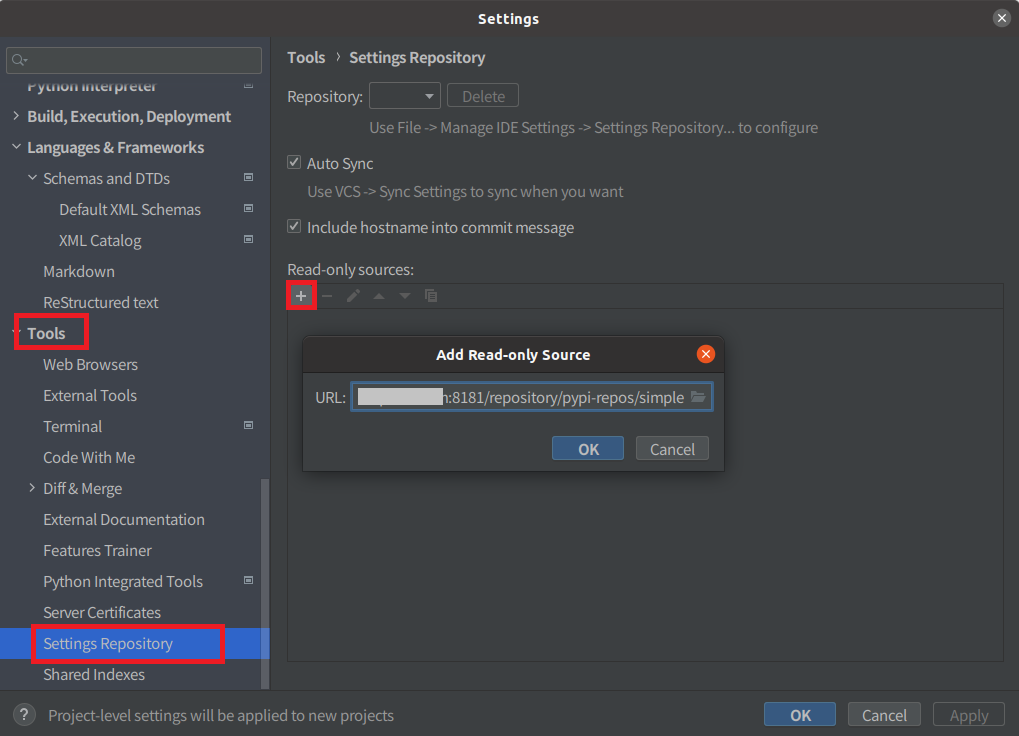The image size is (1019, 736).
Task: Click the Settings window OK button
Action: click(x=800, y=715)
